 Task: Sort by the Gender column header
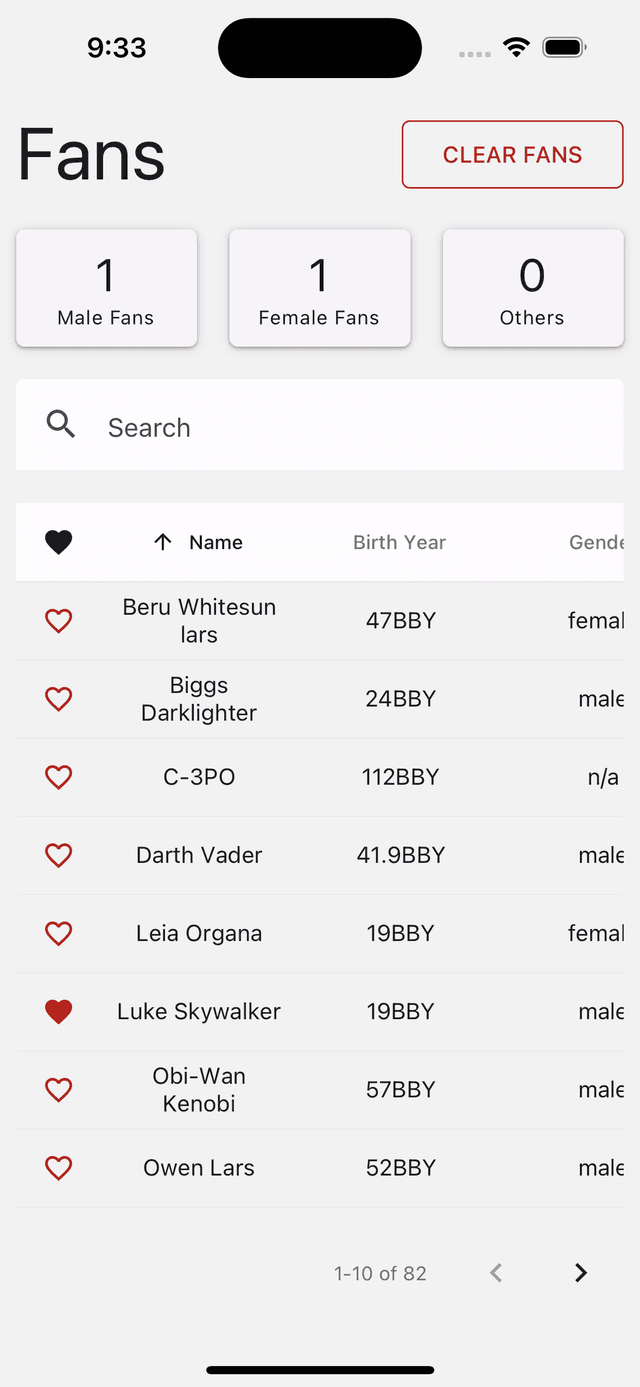pyautogui.click(x=596, y=542)
